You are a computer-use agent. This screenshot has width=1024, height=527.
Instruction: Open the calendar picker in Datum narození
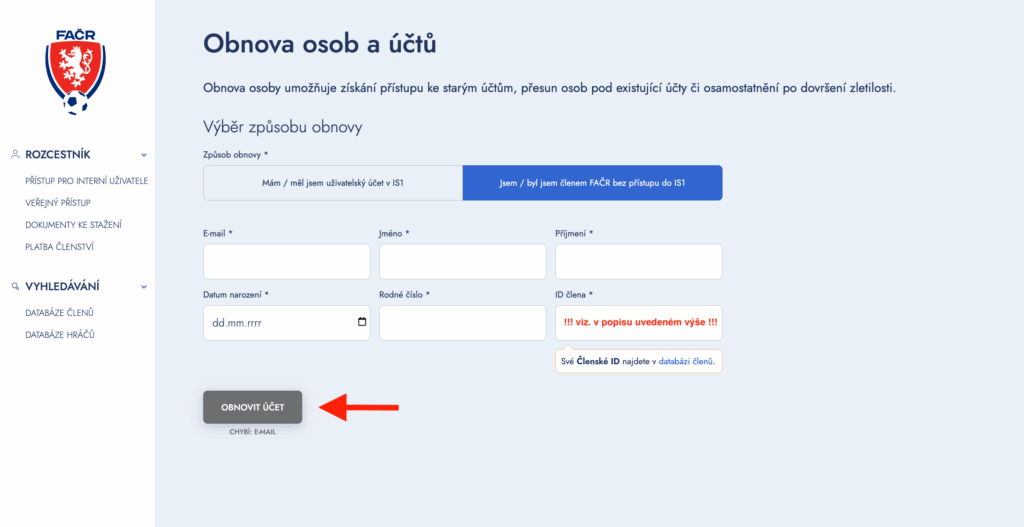(x=362, y=323)
